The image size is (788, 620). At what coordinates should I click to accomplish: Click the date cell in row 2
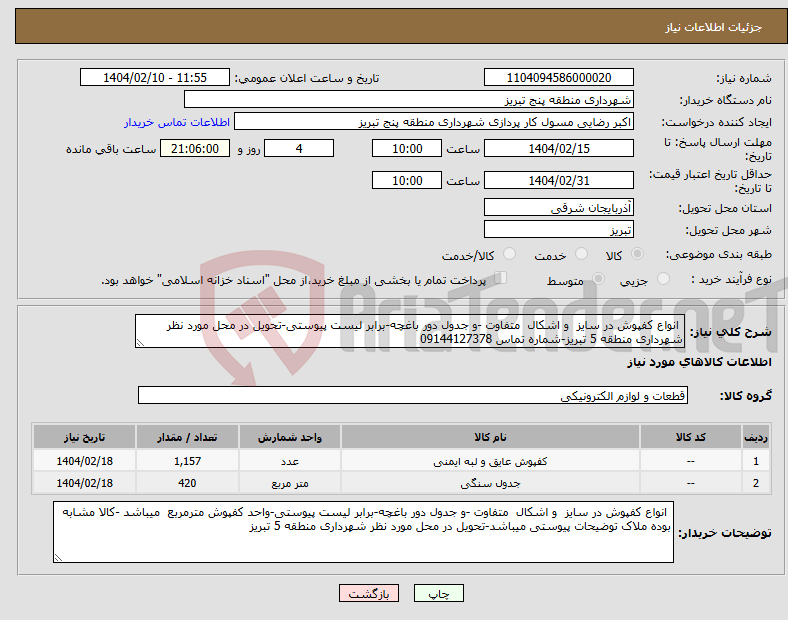pyautogui.click(x=84, y=483)
